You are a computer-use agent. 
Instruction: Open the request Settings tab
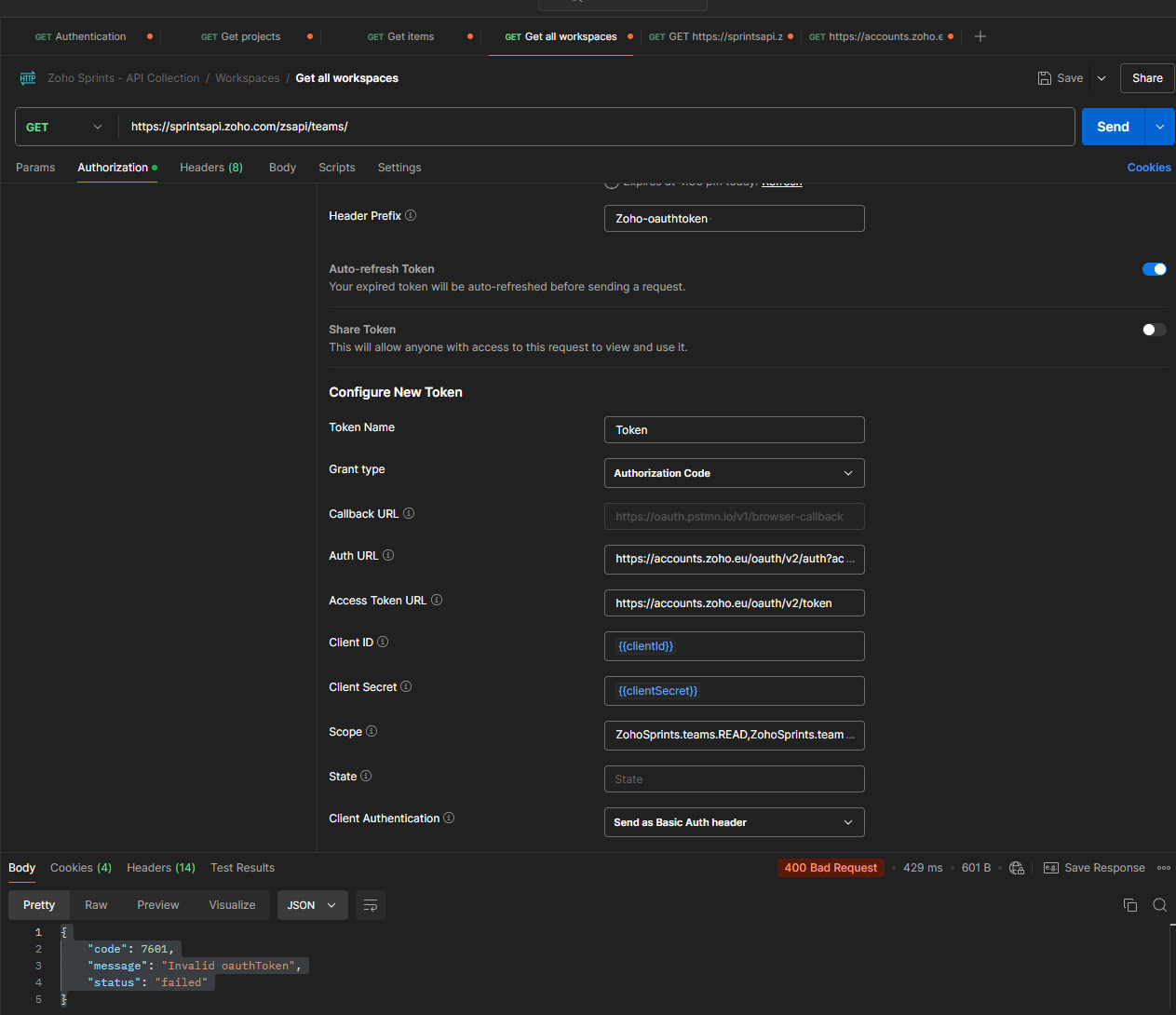coord(399,168)
